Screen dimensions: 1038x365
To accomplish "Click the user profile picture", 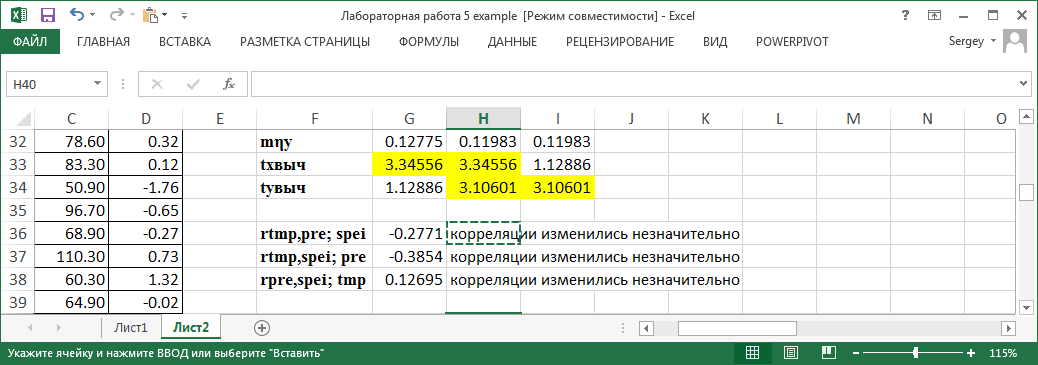I will [x=1015, y=42].
